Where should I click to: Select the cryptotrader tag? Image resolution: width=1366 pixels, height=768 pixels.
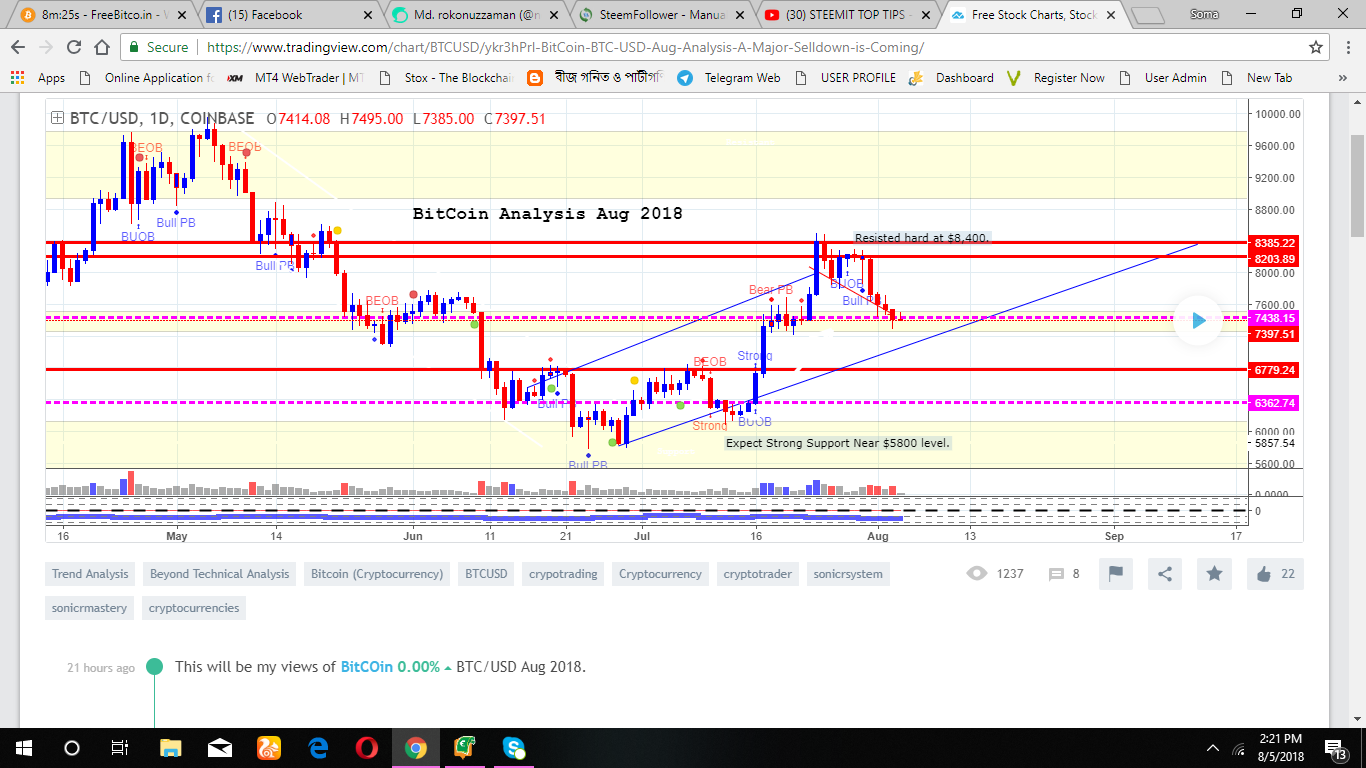pos(757,574)
